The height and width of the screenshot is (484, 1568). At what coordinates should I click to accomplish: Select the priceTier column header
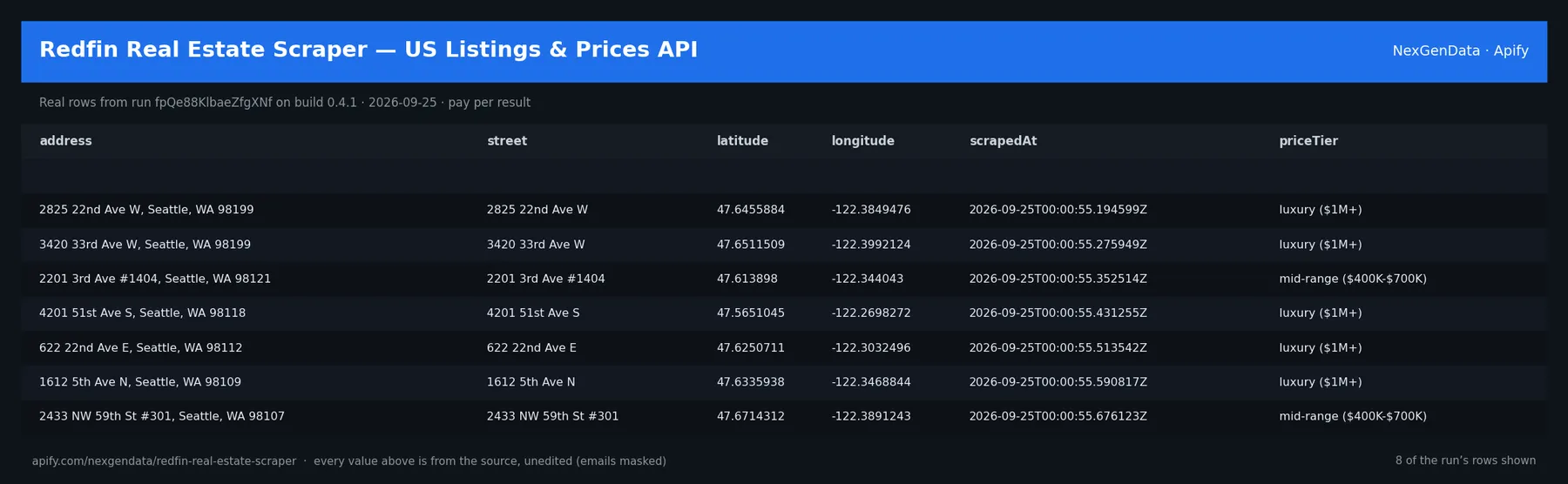[1308, 141]
